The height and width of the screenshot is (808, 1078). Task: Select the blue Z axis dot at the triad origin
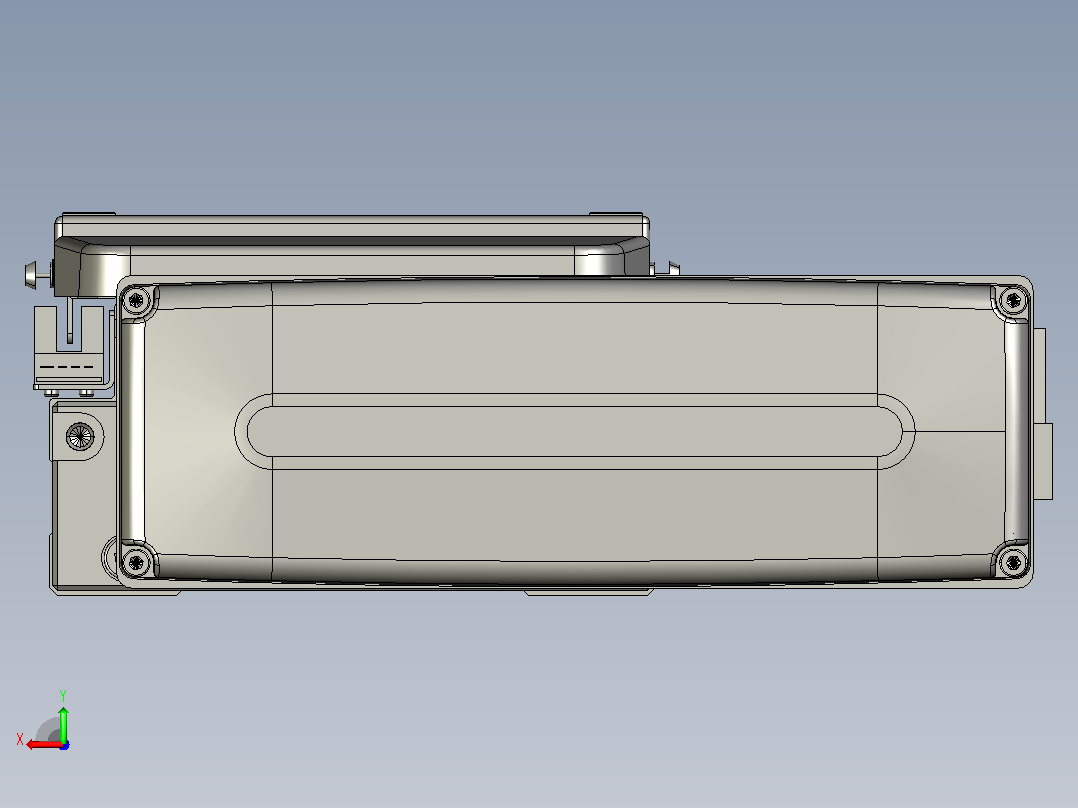tap(65, 745)
